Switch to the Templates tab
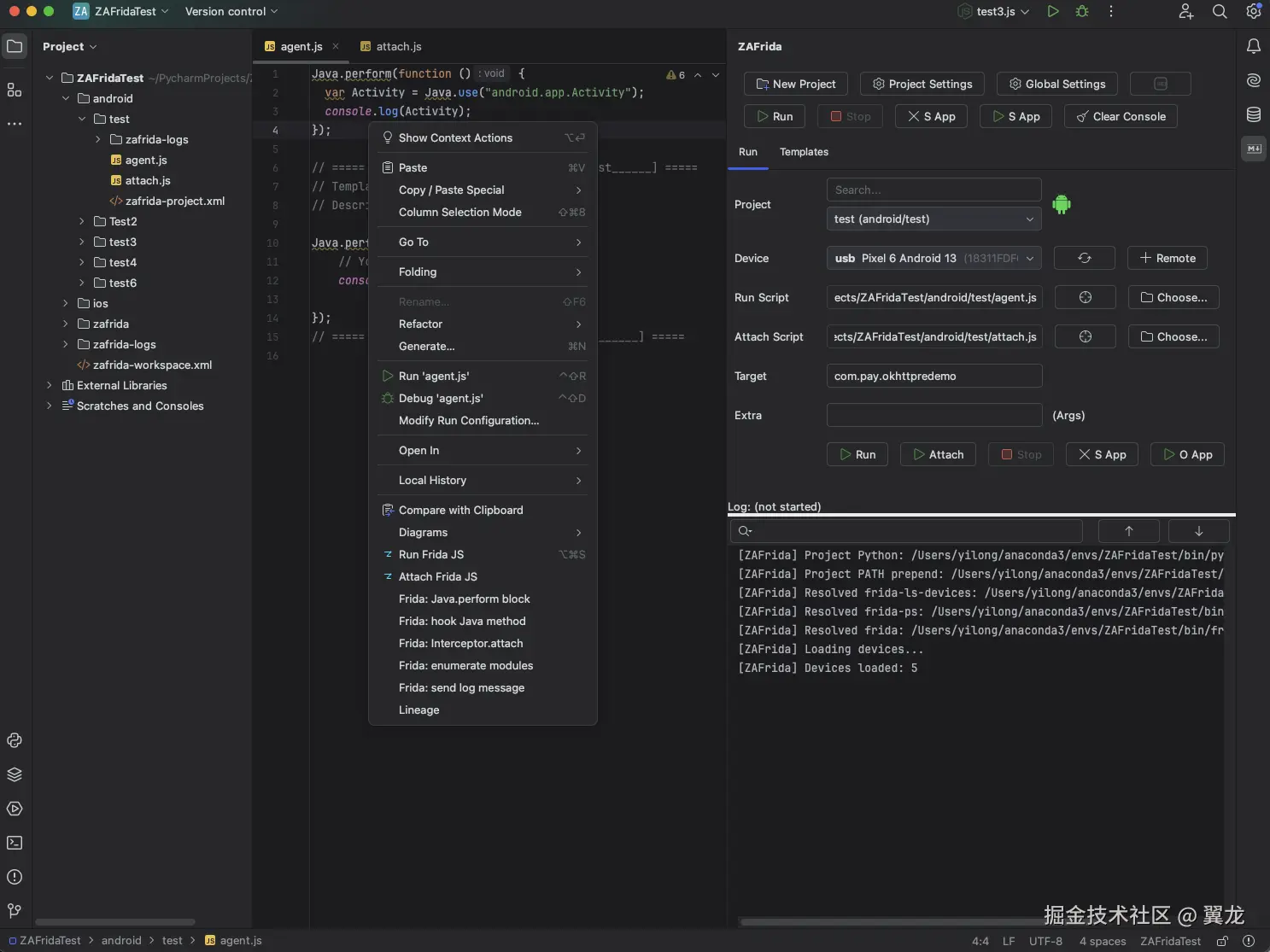This screenshot has width=1270, height=952. (x=804, y=152)
